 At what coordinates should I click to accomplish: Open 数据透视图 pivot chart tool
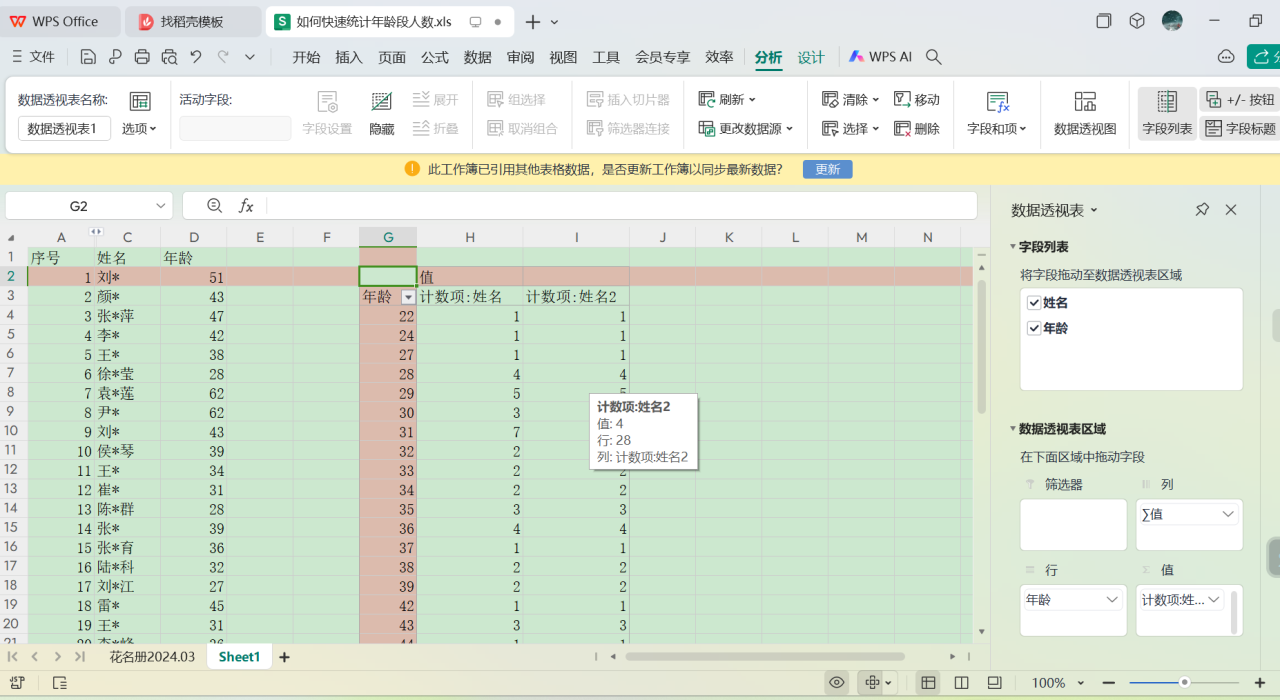click(1085, 114)
